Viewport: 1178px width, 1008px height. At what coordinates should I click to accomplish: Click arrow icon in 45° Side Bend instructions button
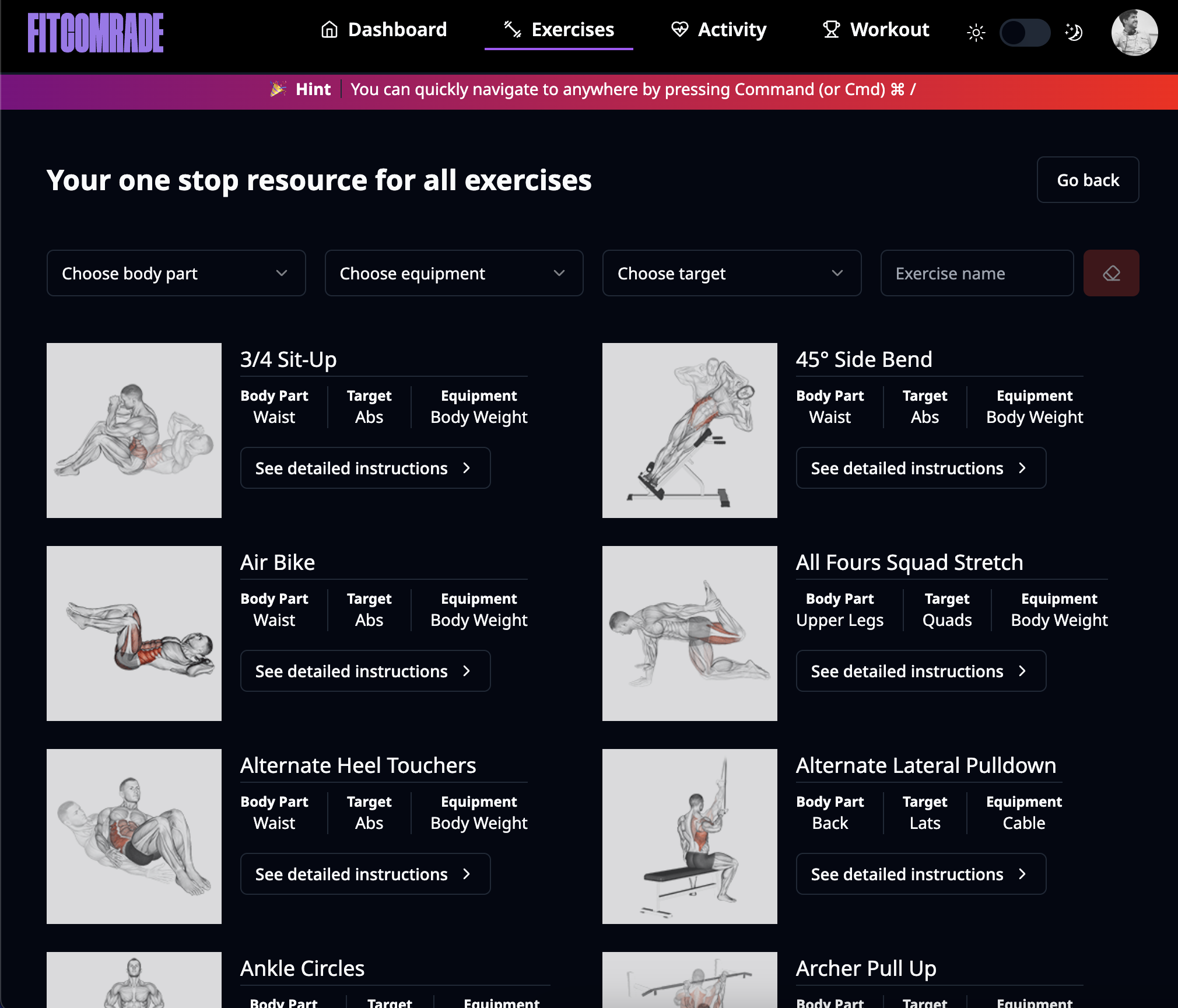pyautogui.click(x=1022, y=468)
